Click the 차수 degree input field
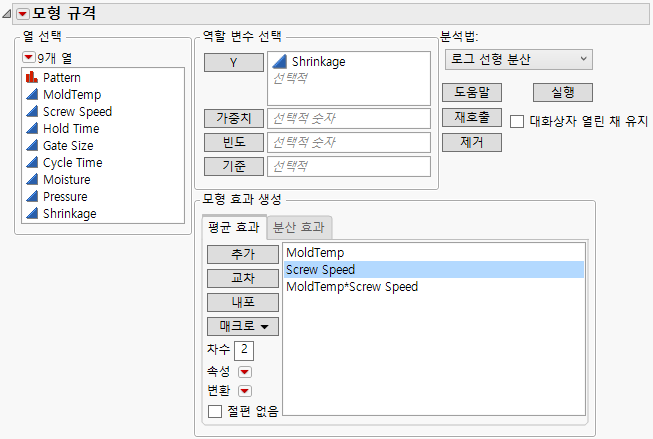This screenshot has height=439, width=653. coord(244,350)
